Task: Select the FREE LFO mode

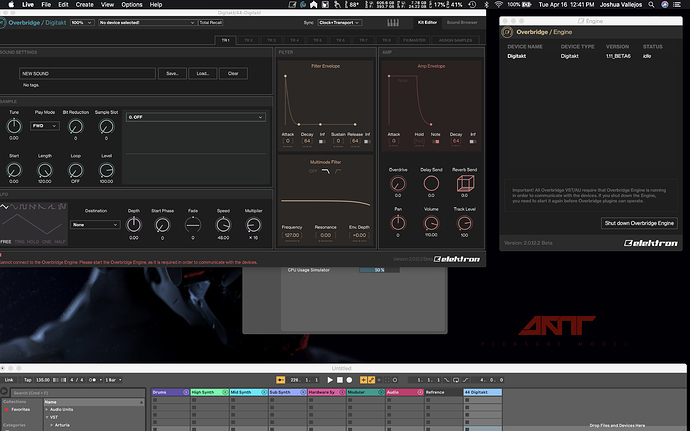Action: tap(7, 241)
